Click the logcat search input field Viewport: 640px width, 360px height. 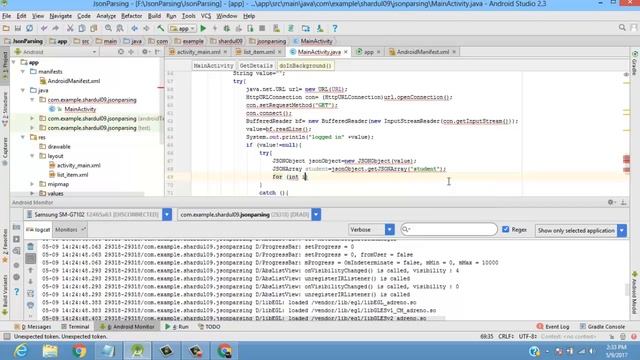(x=449, y=229)
